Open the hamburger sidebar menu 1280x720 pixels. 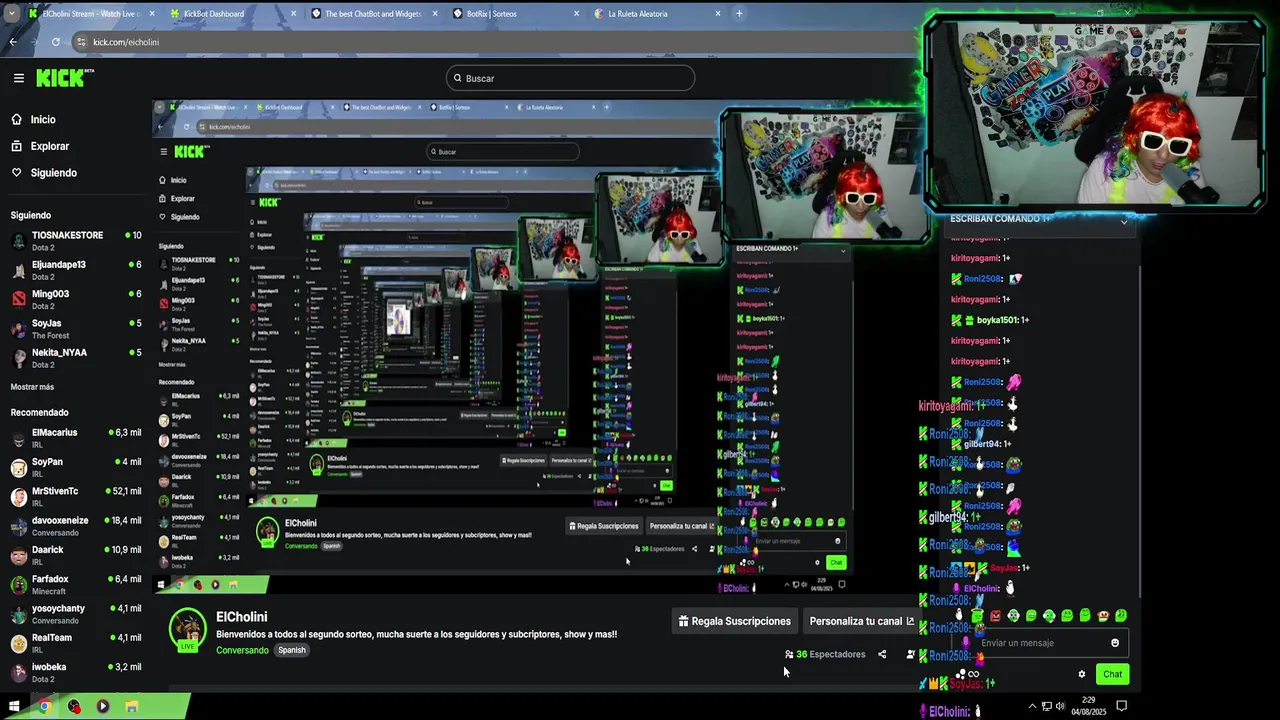pos(18,78)
